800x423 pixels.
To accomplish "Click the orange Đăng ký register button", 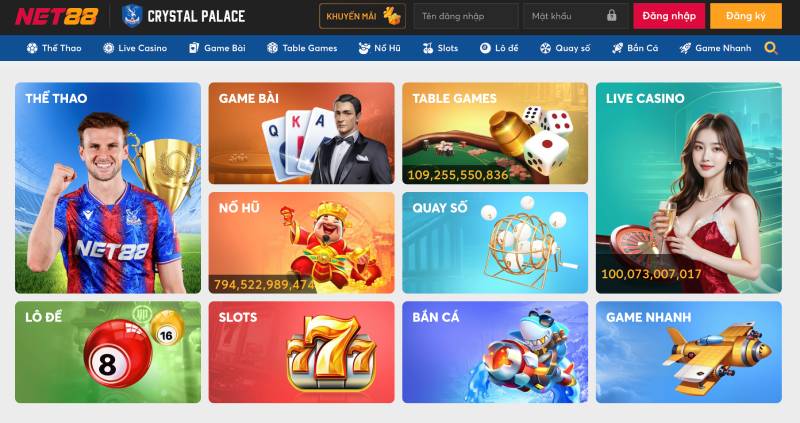I will click(745, 16).
